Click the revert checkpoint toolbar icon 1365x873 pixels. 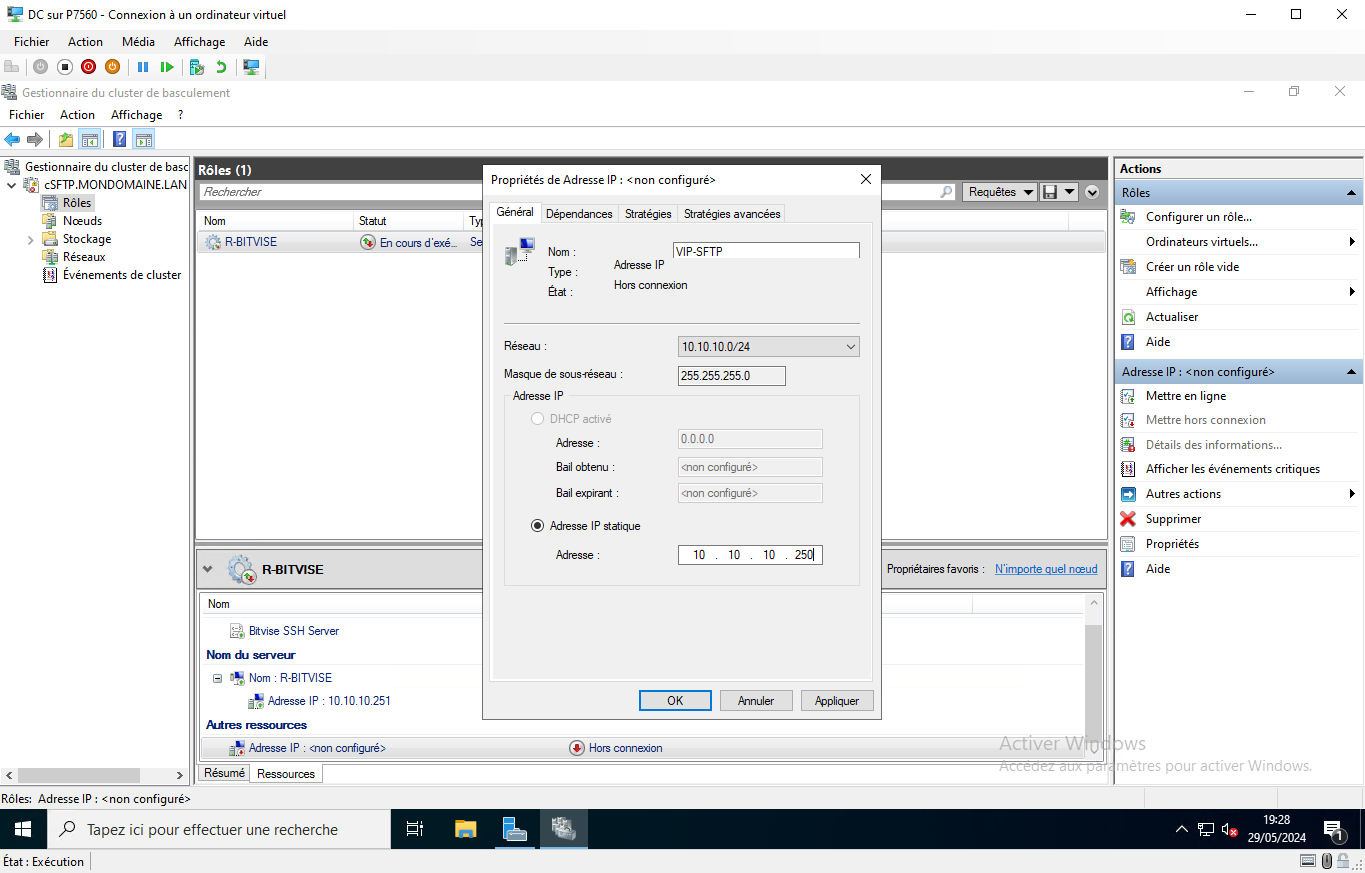(220, 67)
